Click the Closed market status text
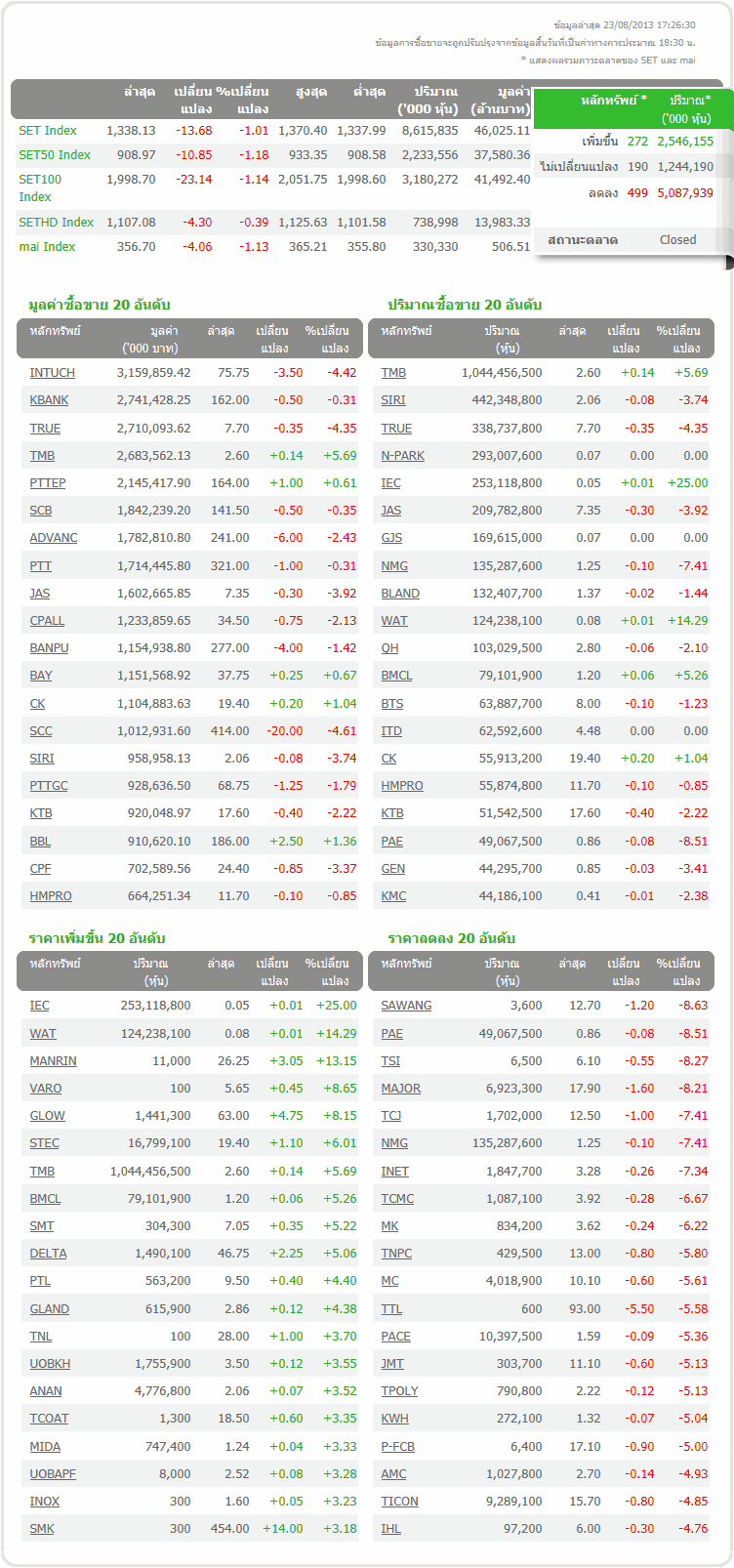Viewport: 734px width, 1568px height. coord(677,240)
